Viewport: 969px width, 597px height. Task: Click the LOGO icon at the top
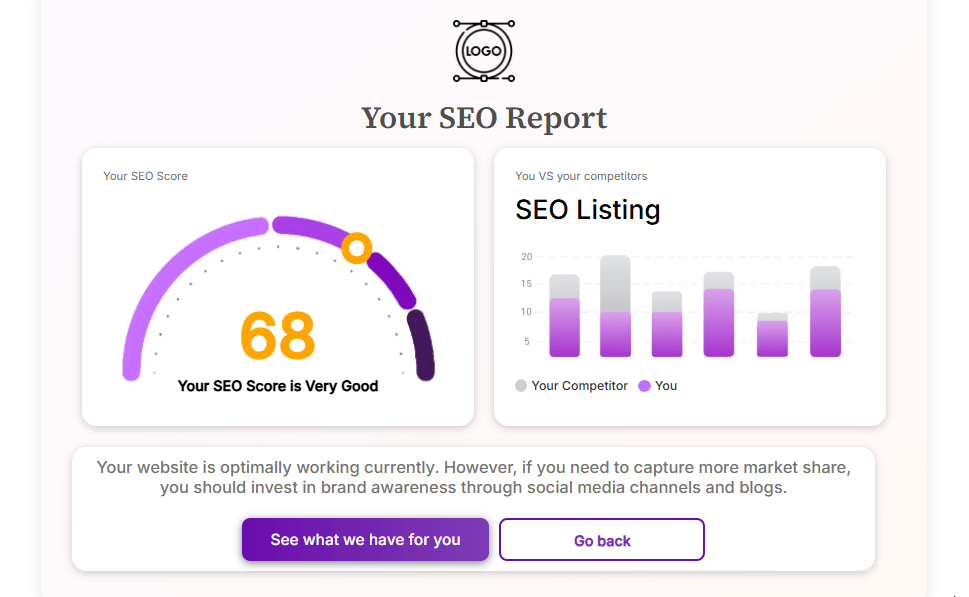click(483, 50)
